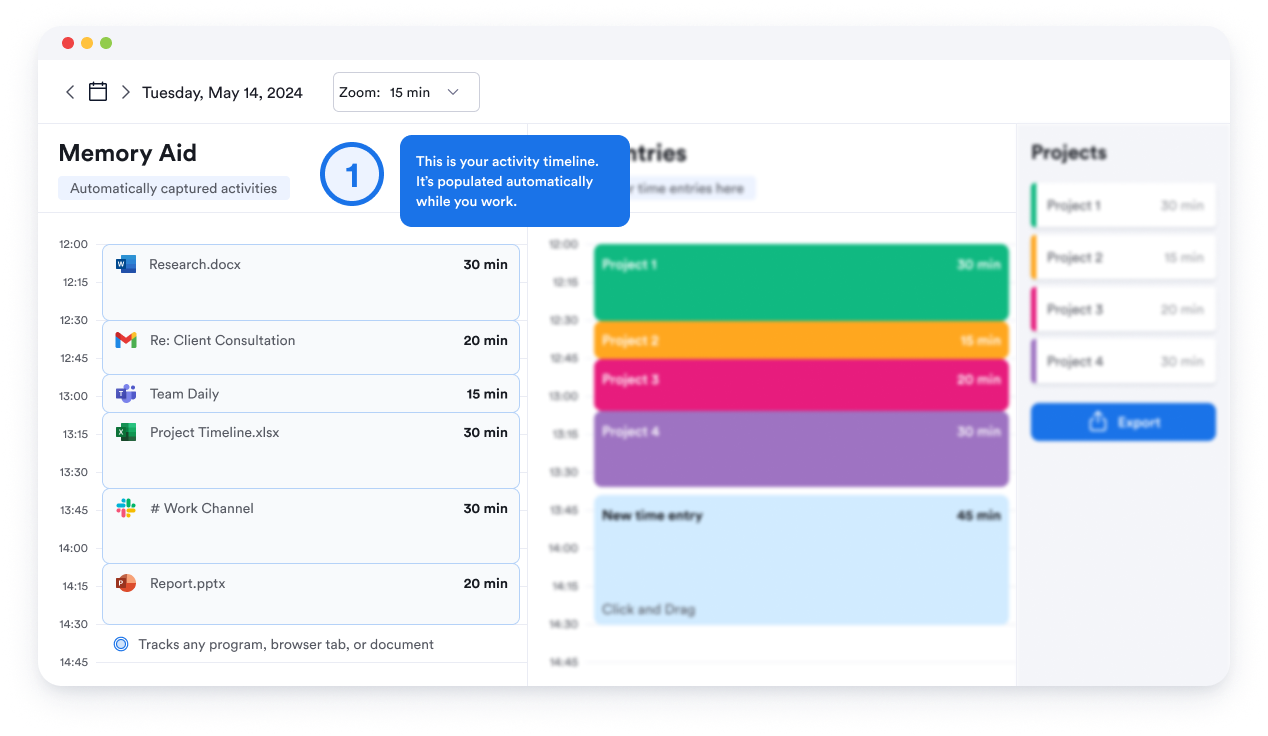
Task: Select the purple Project 4 time entry
Action: point(801,449)
